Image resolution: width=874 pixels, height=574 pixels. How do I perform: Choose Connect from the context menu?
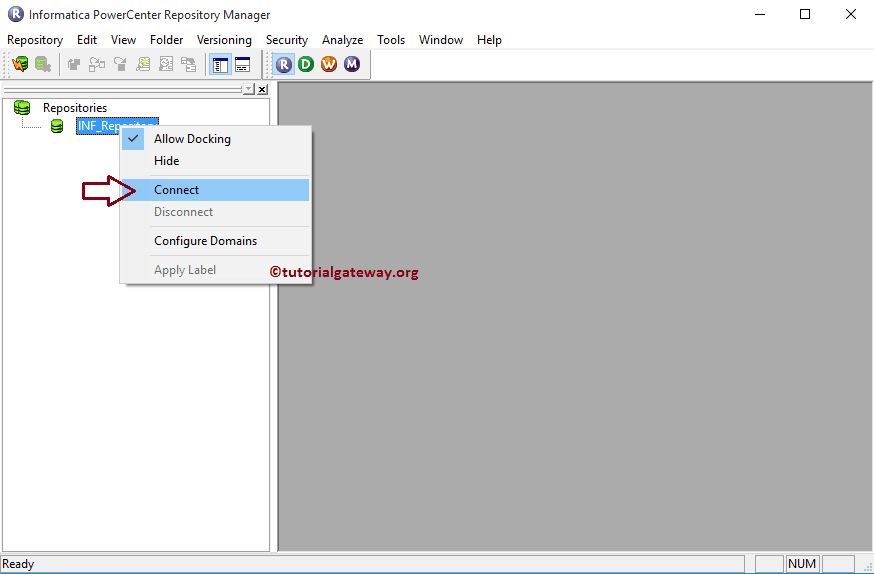(215, 189)
